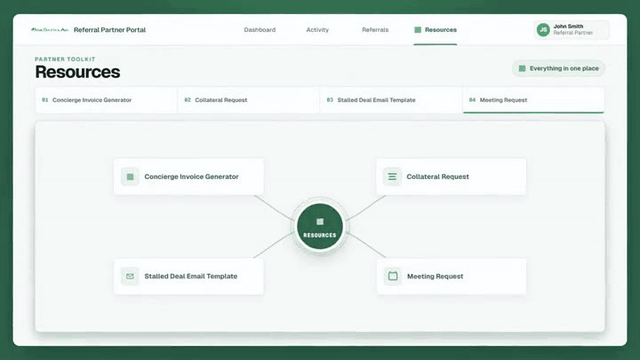Click the envelope icon on the Stalled Deal card
The height and width of the screenshot is (360, 640).
point(130,276)
